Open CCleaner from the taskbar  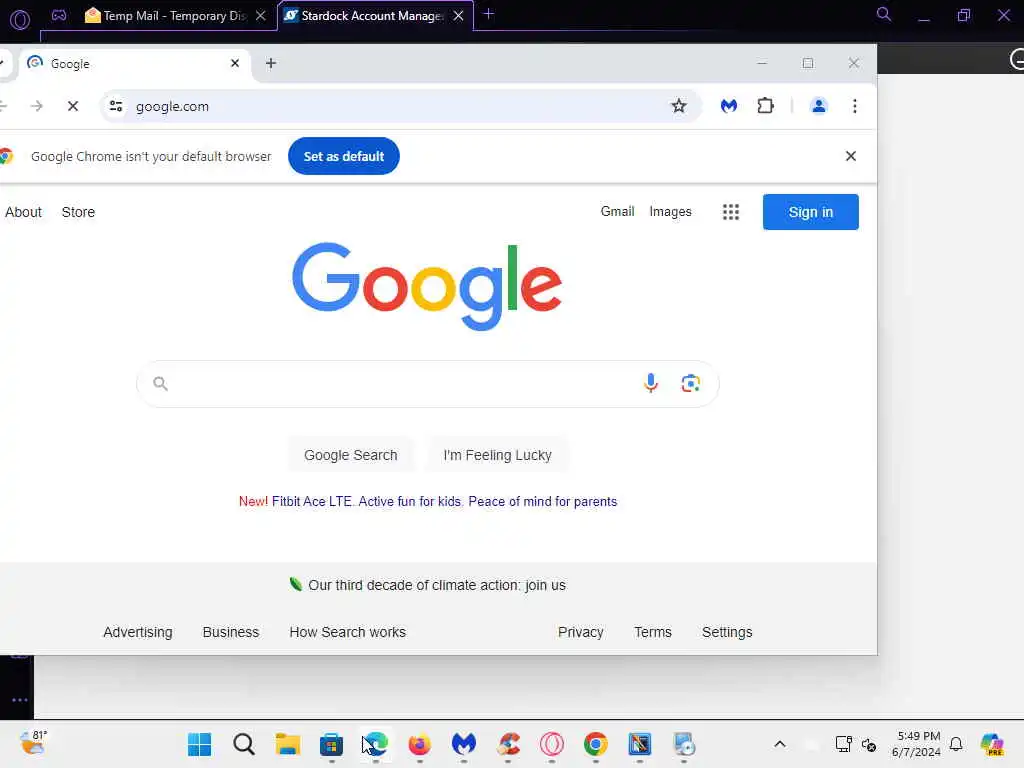pos(508,744)
